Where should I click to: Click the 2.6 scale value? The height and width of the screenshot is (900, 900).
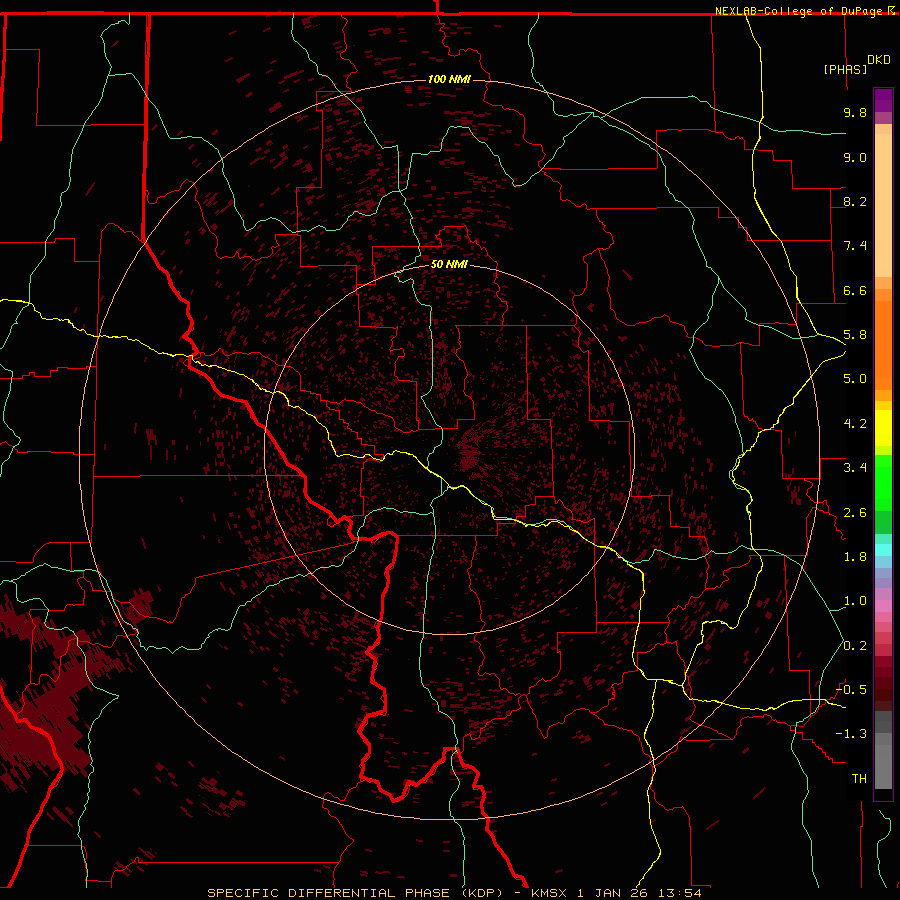point(855,513)
